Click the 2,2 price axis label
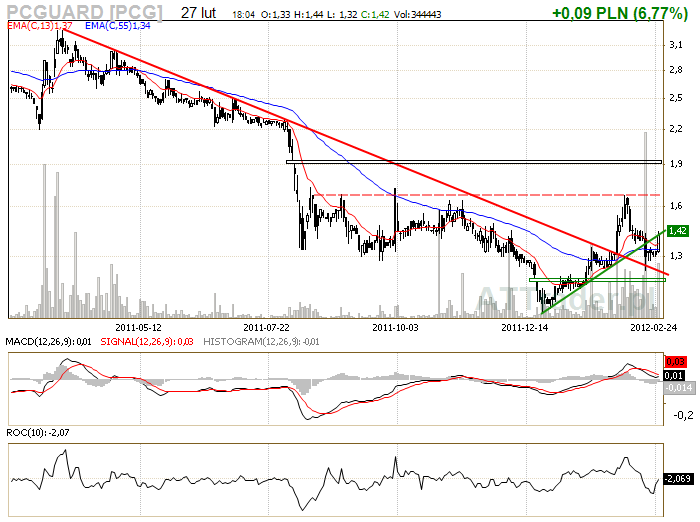Screen dimensions: 700x522 [x=675, y=129]
